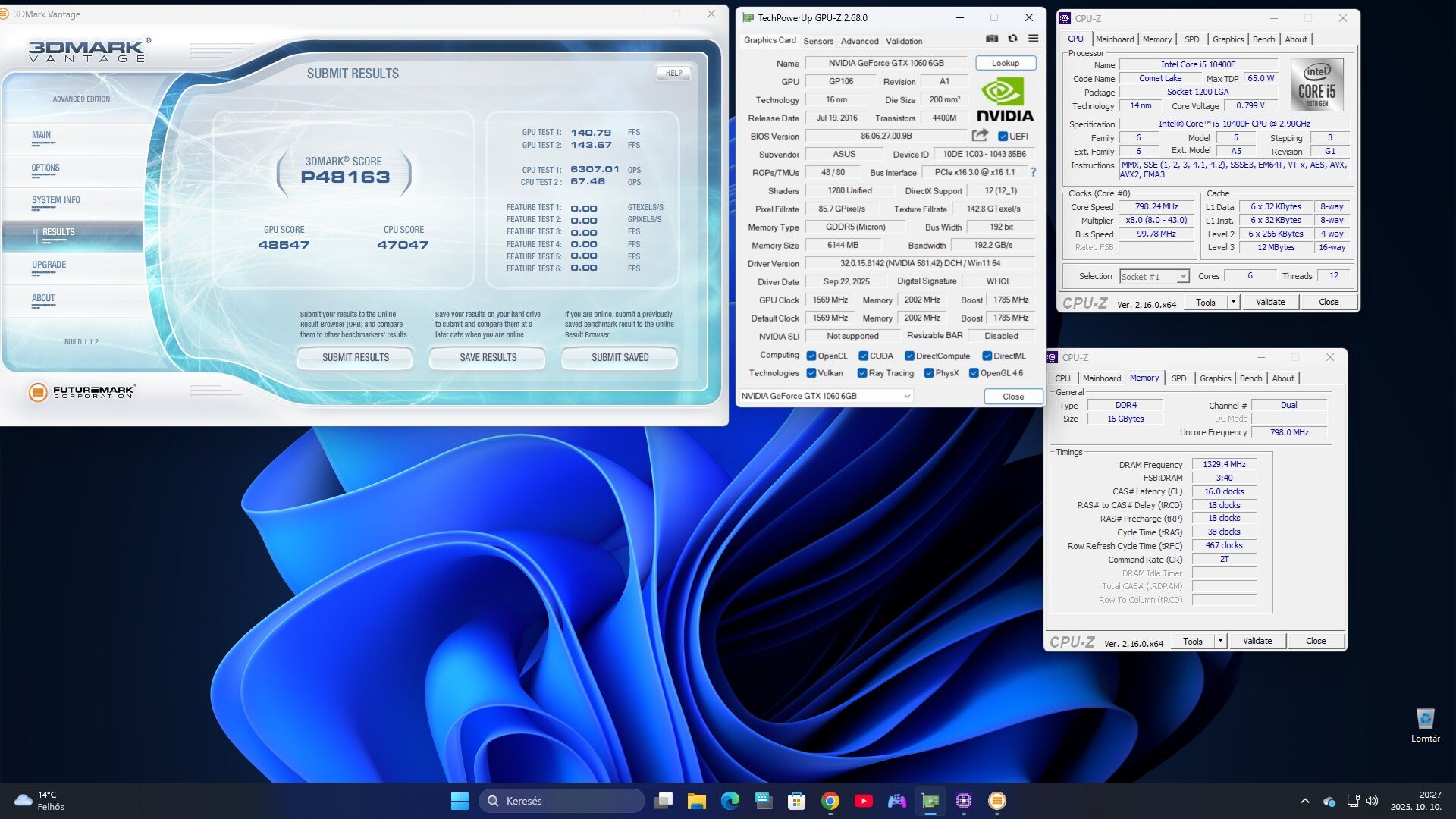Open the Mainboard tab in upper CPU-Z

pyautogui.click(x=1114, y=39)
